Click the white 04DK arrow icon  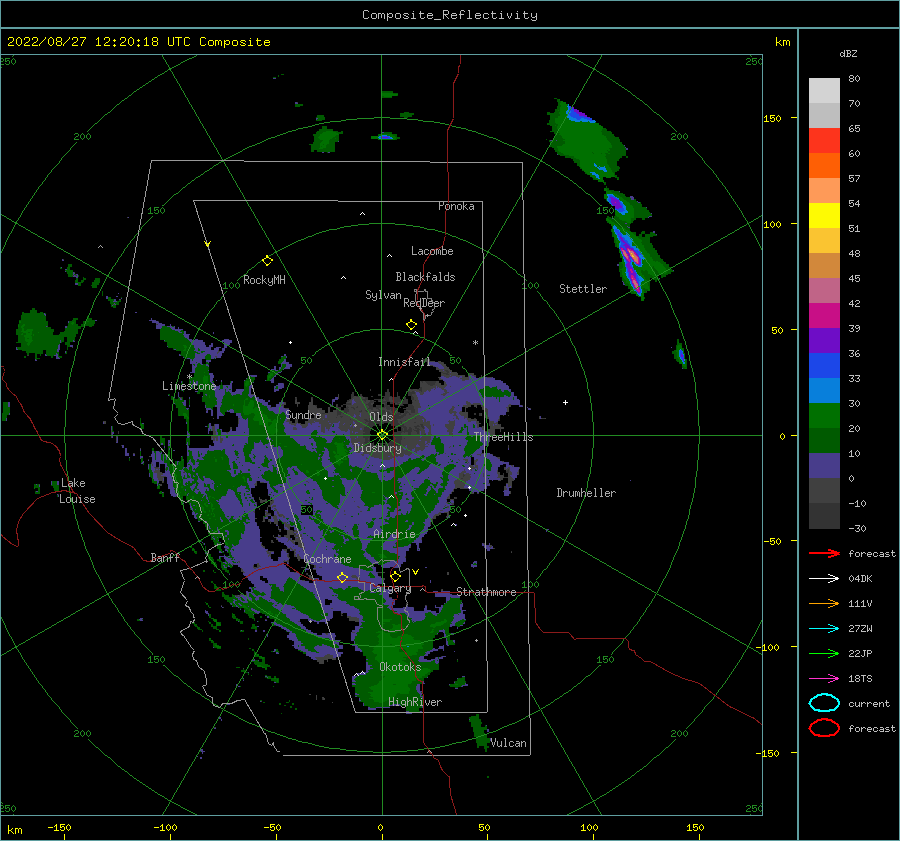click(824, 578)
